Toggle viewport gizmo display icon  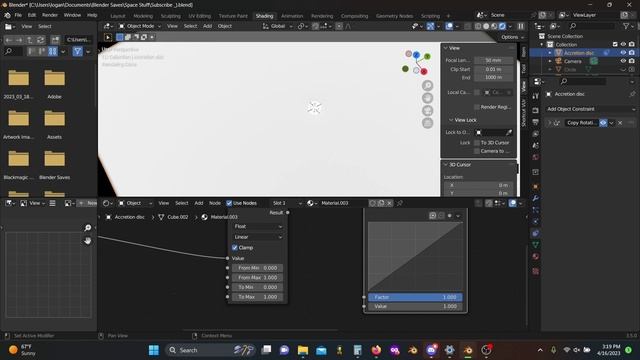pos(430,26)
